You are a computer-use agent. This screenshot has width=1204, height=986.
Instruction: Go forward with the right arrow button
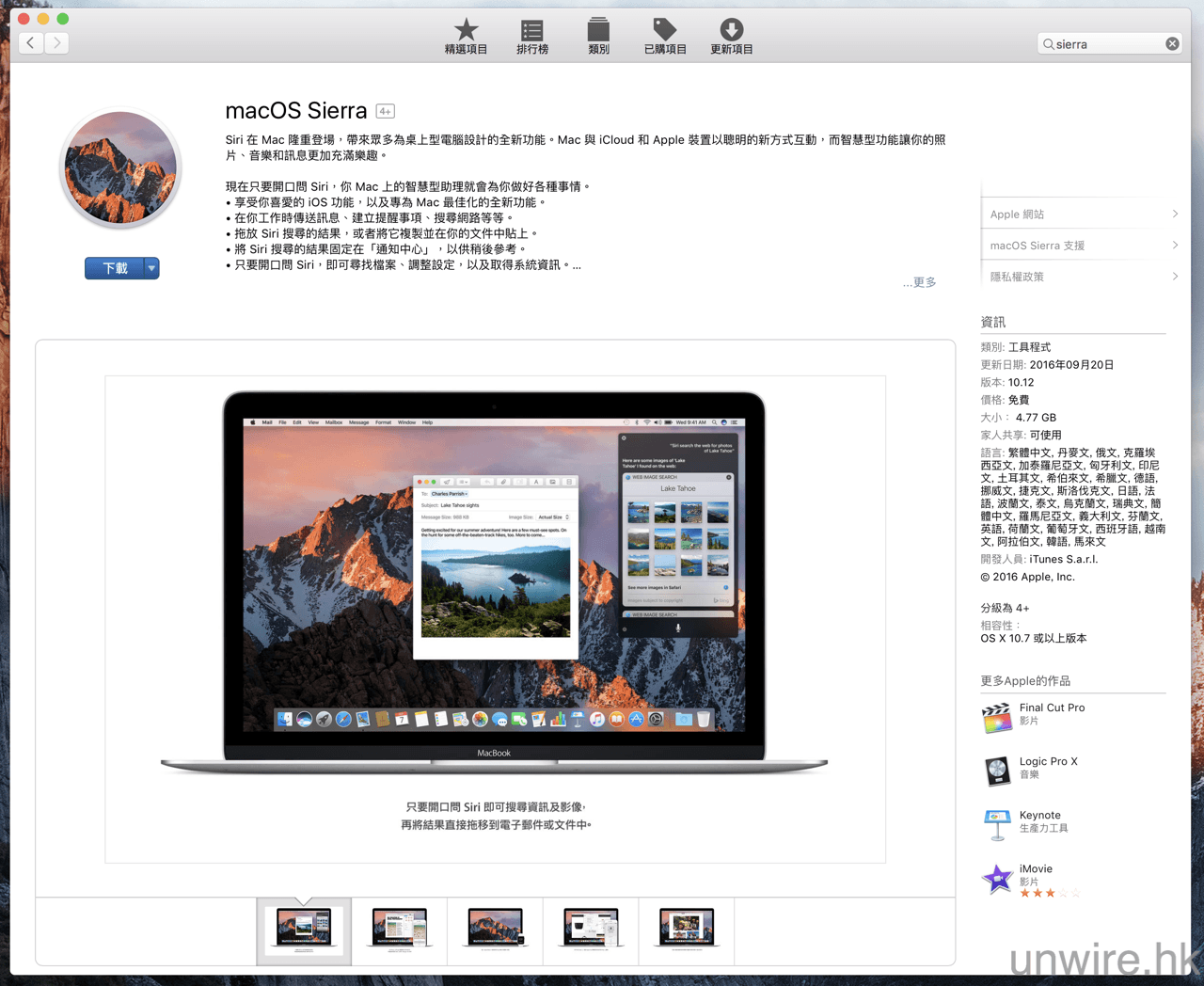(x=57, y=42)
